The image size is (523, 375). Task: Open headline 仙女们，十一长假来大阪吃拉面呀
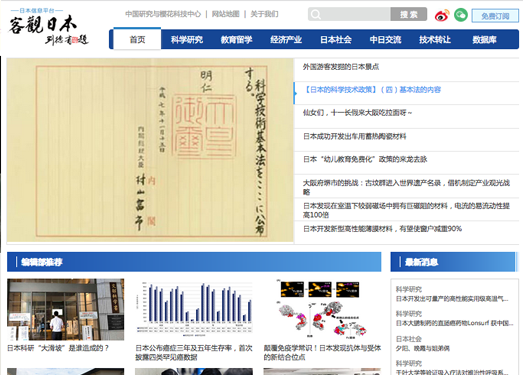[x=358, y=113]
